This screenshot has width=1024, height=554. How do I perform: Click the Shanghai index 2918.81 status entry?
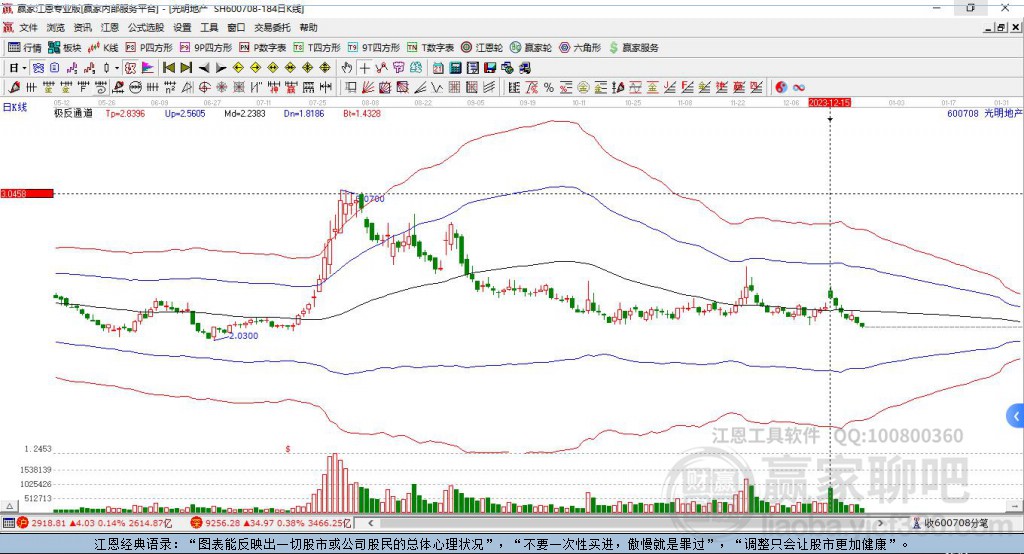pos(94,523)
